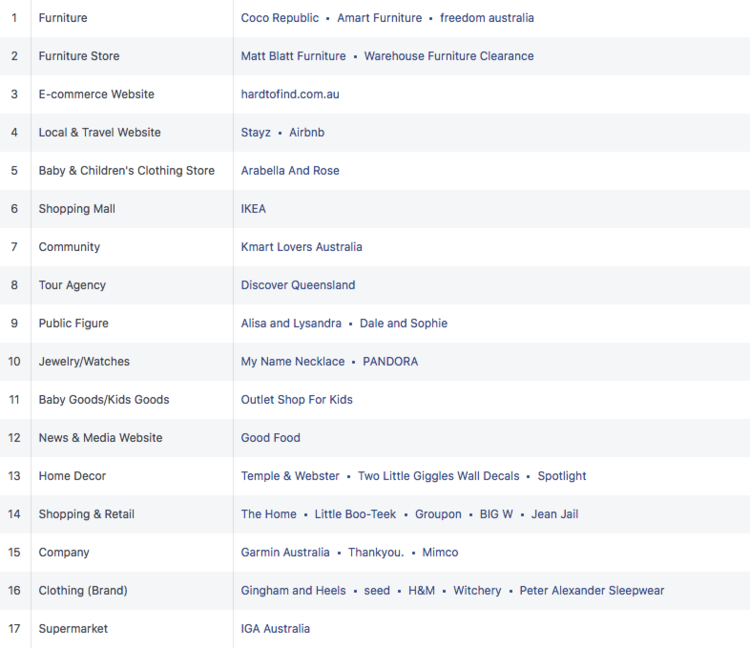This screenshot has width=750, height=648.
Task: Click the Amart Furniture link
Action: (x=379, y=18)
